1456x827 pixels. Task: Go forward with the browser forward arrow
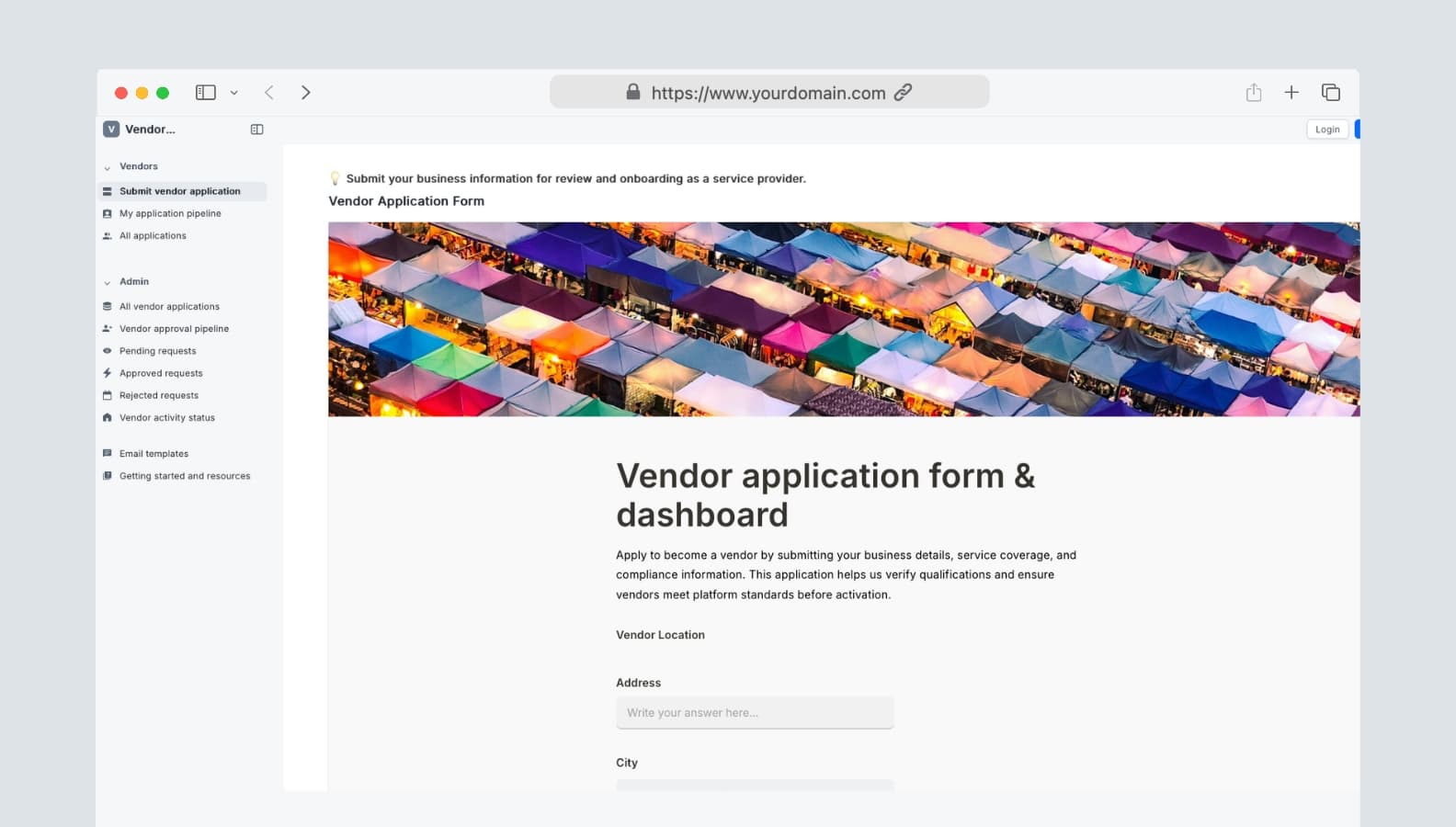click(x=306, y=93)
